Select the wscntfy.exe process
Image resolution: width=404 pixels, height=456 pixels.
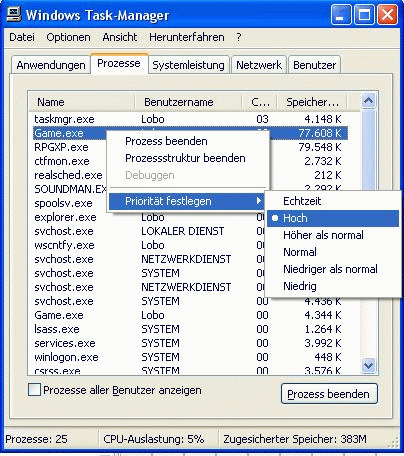[x=64, y=245]
